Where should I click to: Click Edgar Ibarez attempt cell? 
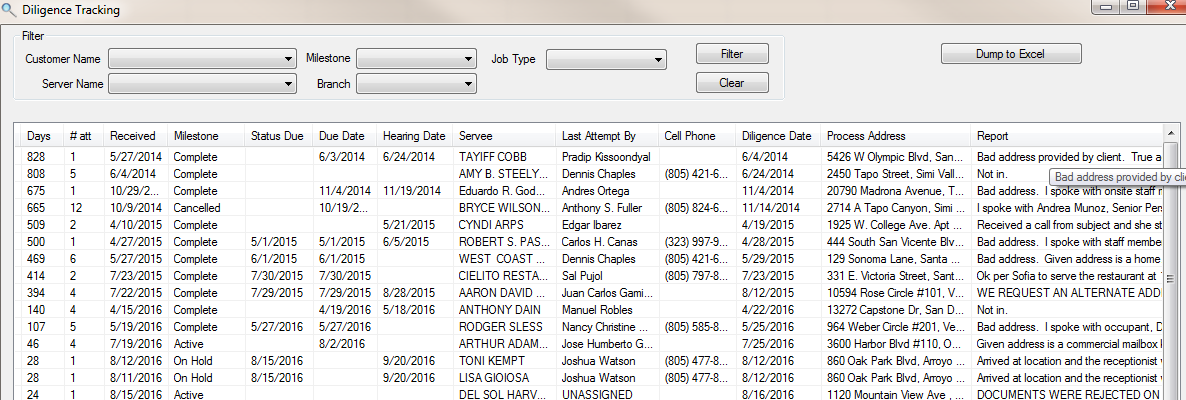pos(607,225)
